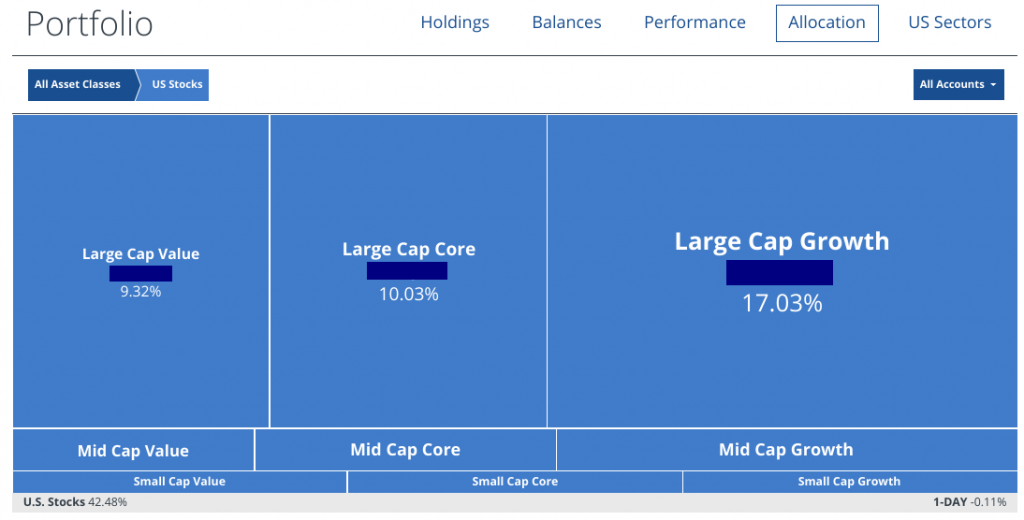
Task: Click the U.S. Stocks 42.48% summary
Action: 75,502
